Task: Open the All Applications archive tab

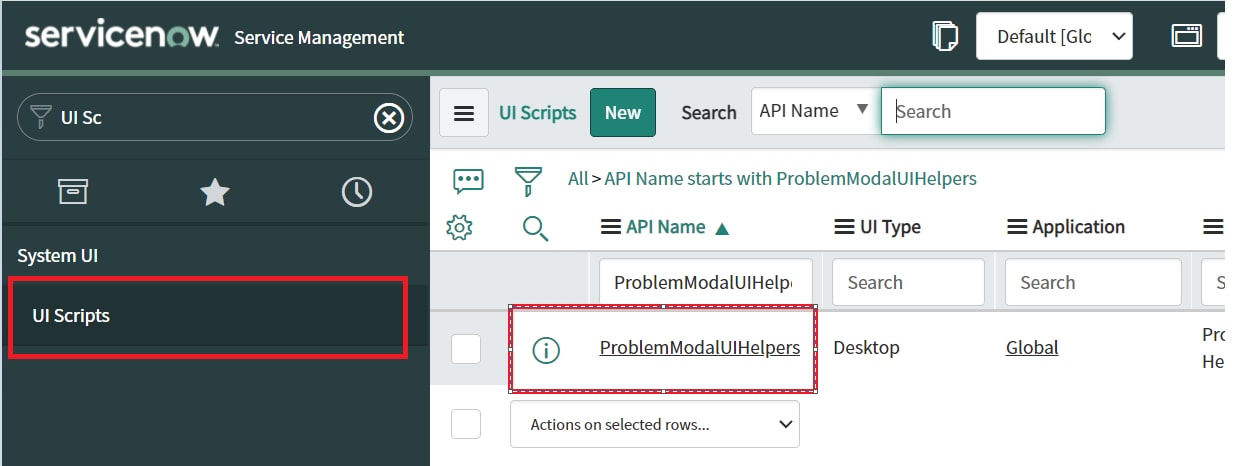Action: (x=73, y=192)
